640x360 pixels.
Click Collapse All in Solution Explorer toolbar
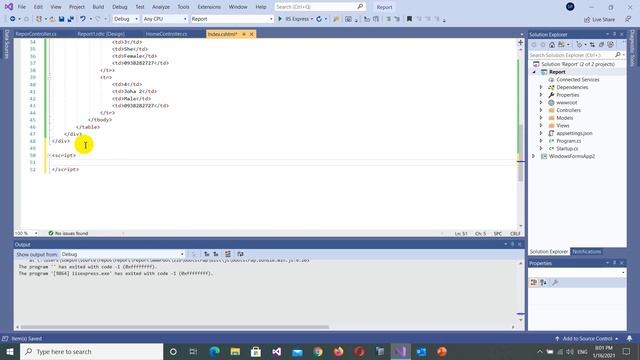(x=601, y=44)
